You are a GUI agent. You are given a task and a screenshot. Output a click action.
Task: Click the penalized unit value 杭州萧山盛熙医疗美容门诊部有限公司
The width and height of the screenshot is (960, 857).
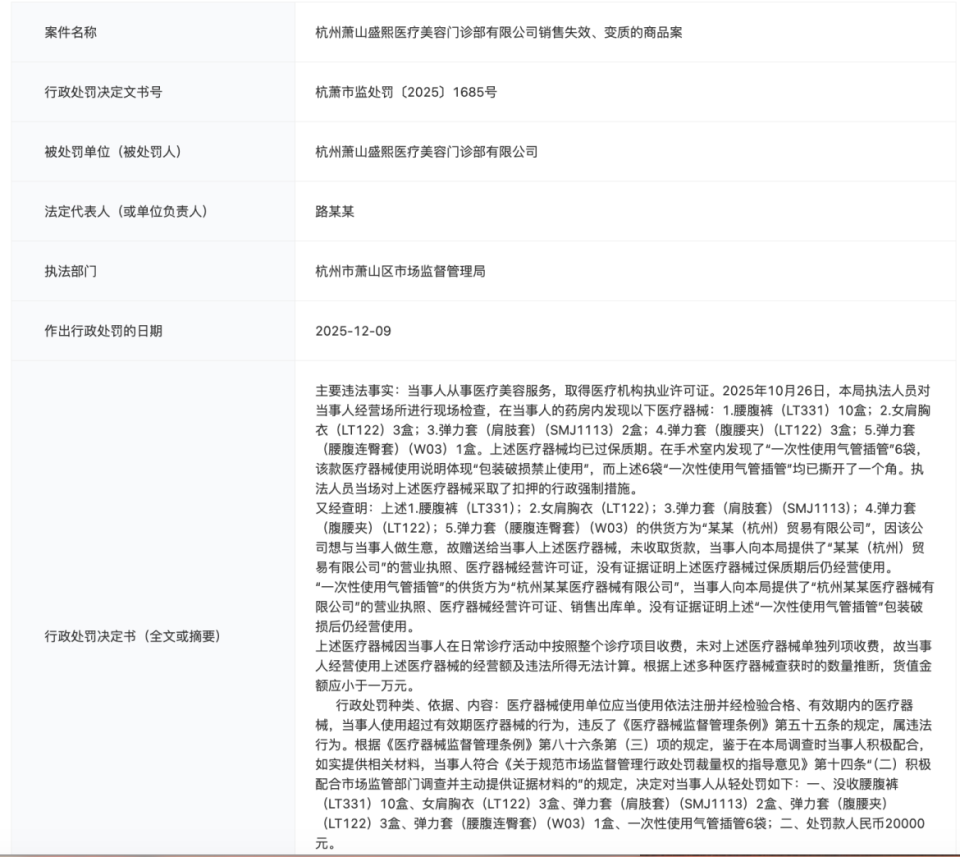click(x=427, y=152)
